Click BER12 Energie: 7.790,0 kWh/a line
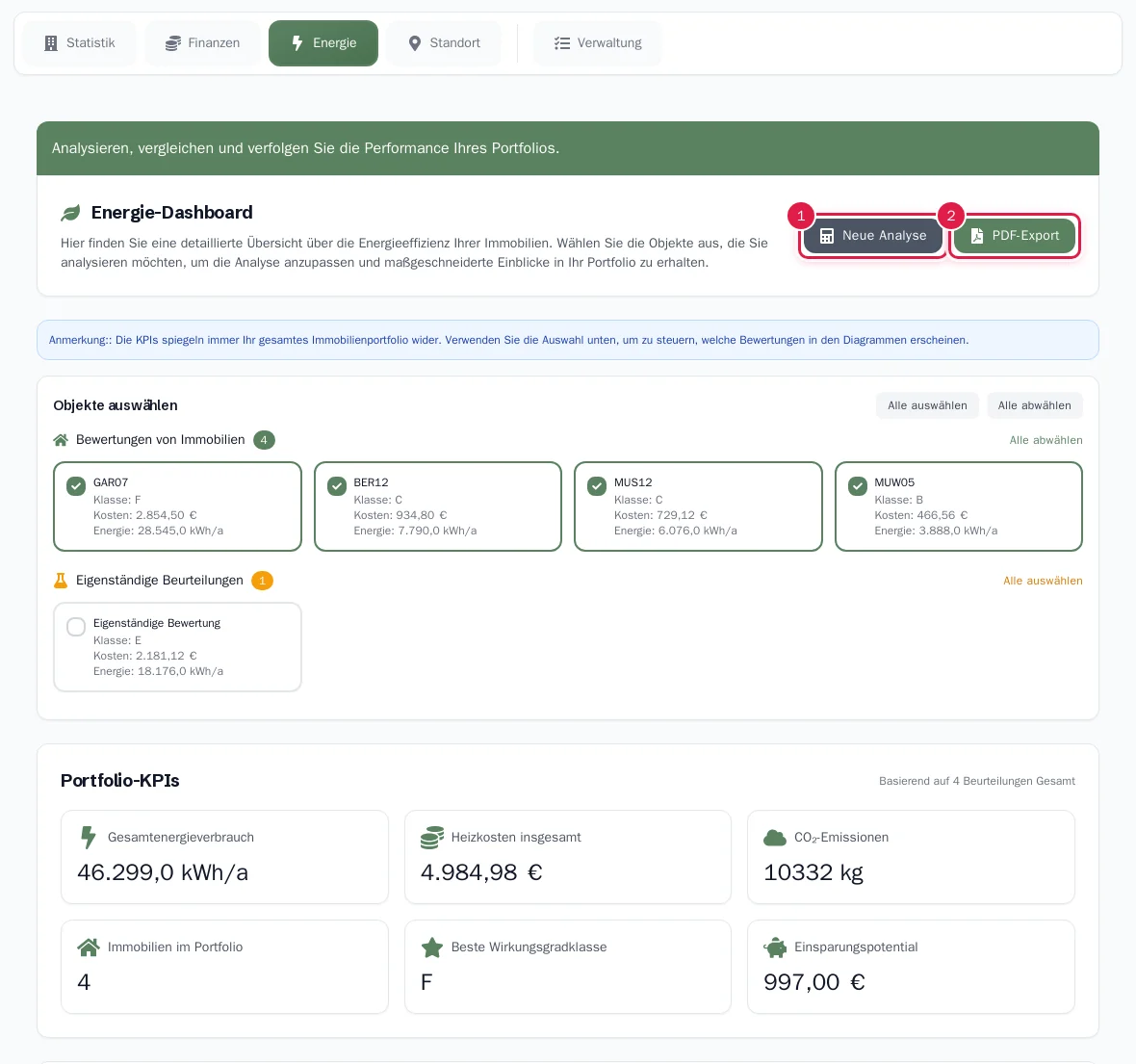Viewport: 1136px width, 1064px height. pos(415,532)
